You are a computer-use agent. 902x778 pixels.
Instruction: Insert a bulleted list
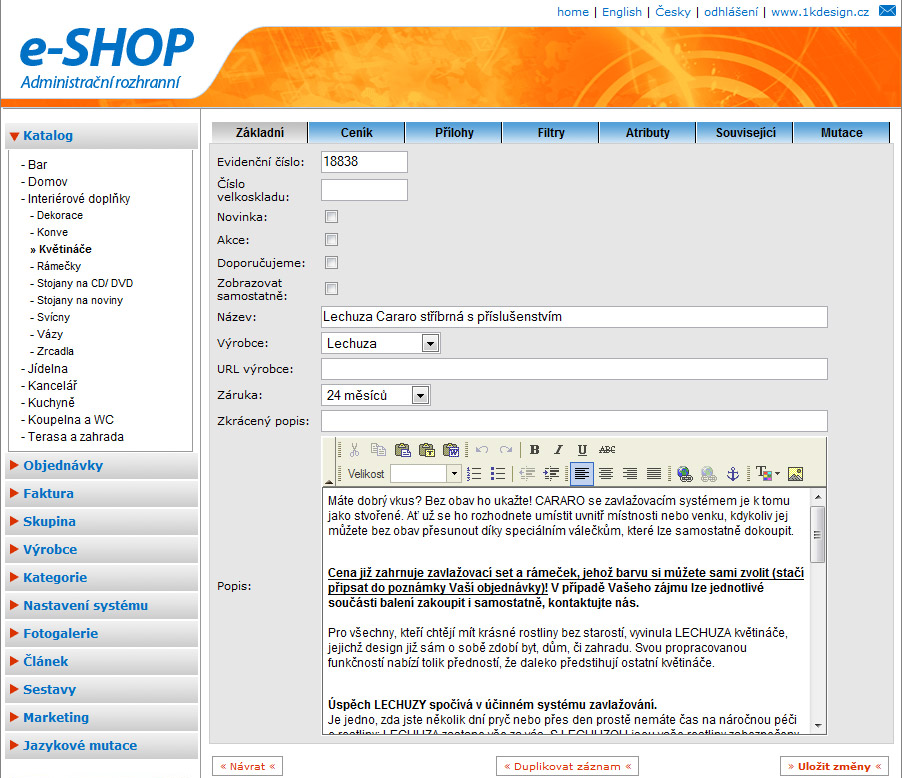[x=498, y=474]
